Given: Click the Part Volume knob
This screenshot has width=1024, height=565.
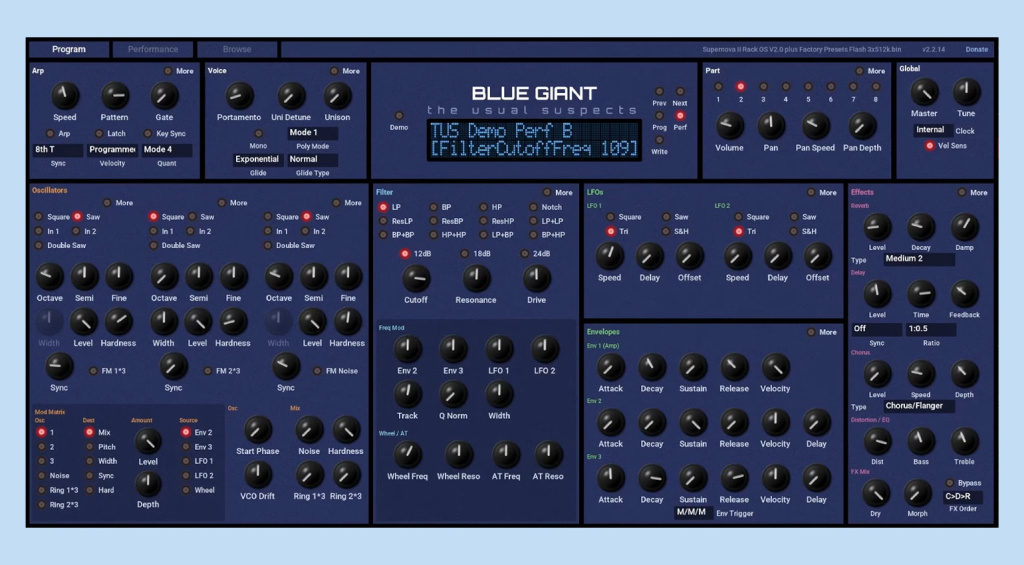Looking at the screenshot, I should coord(729,125).
